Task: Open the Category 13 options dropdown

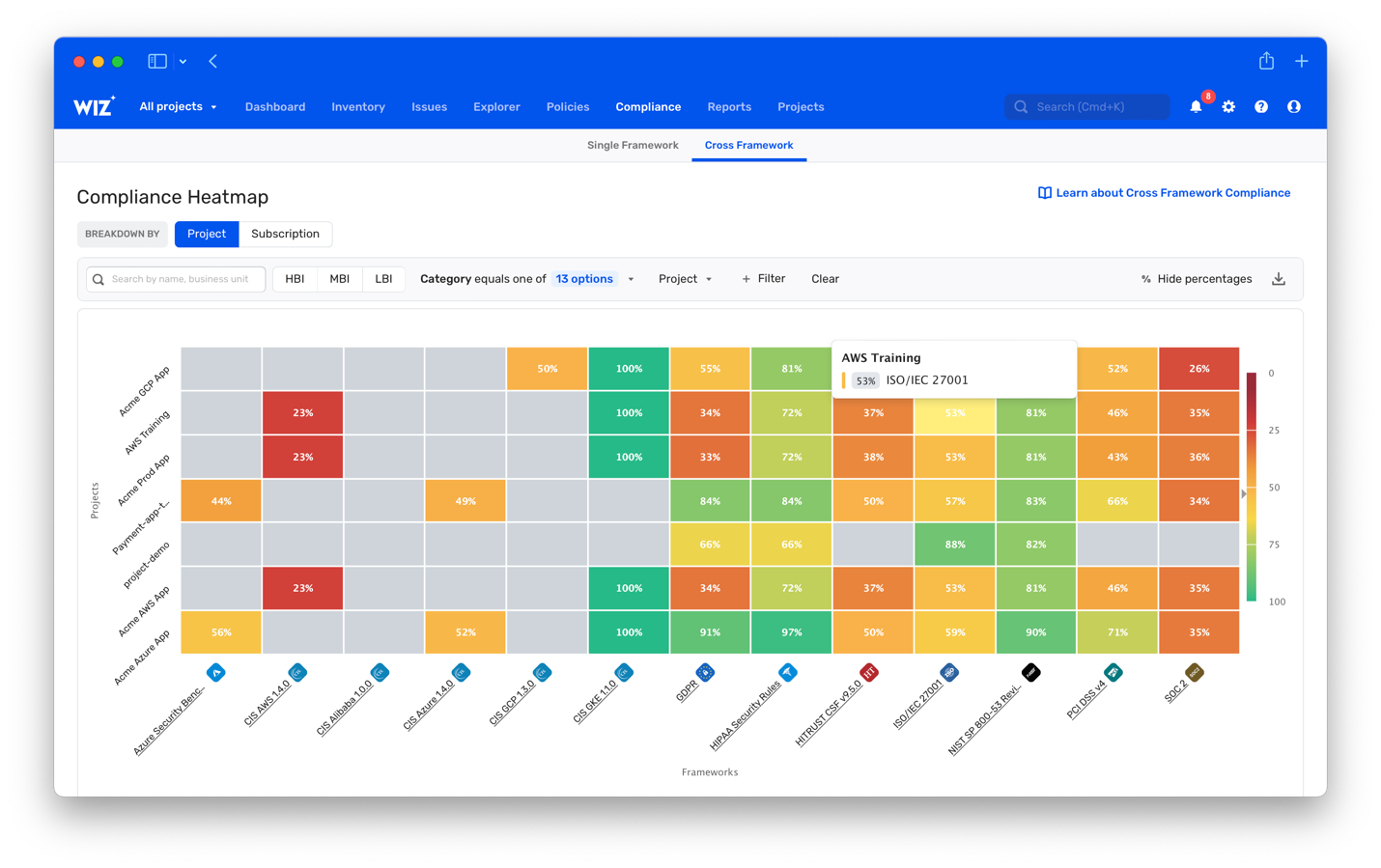Action: (594, 279)
